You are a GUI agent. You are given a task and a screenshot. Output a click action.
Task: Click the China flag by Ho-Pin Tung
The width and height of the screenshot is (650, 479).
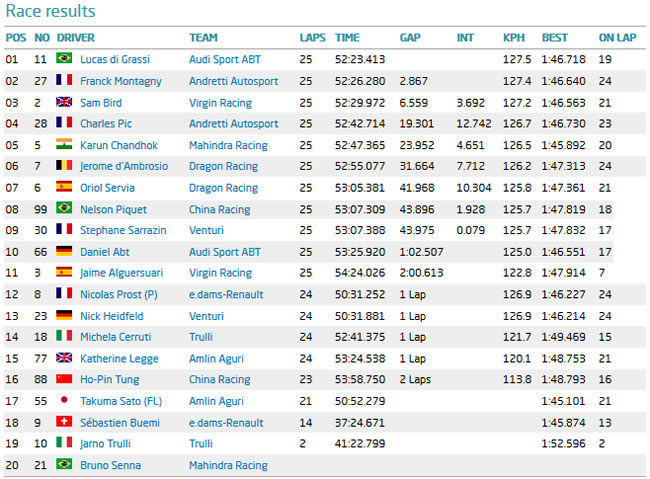click(x=64, y=378)
